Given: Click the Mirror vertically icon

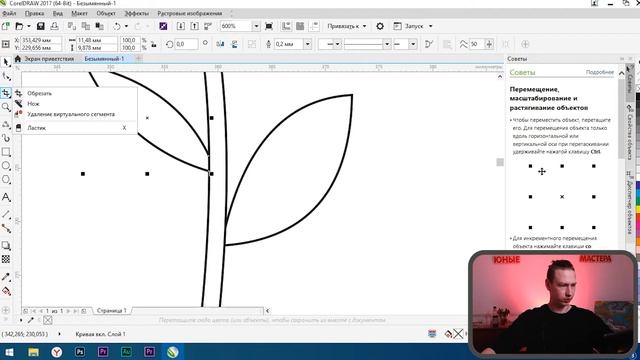Looking at the screenshot, I should click(x=234, y=44).
